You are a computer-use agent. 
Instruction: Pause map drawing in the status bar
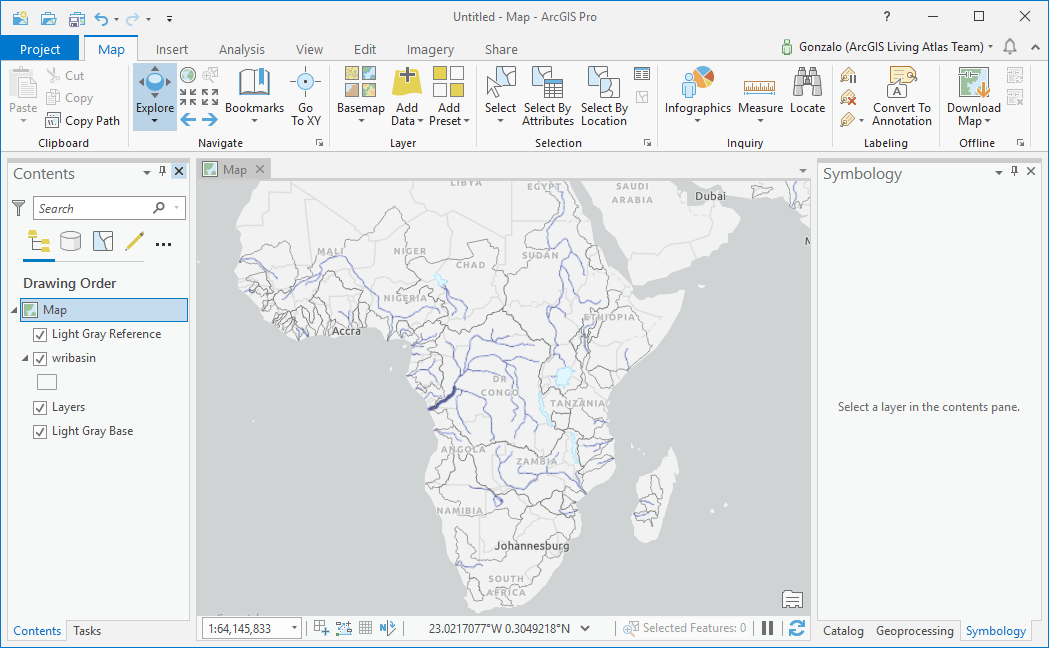click(766, 628)
